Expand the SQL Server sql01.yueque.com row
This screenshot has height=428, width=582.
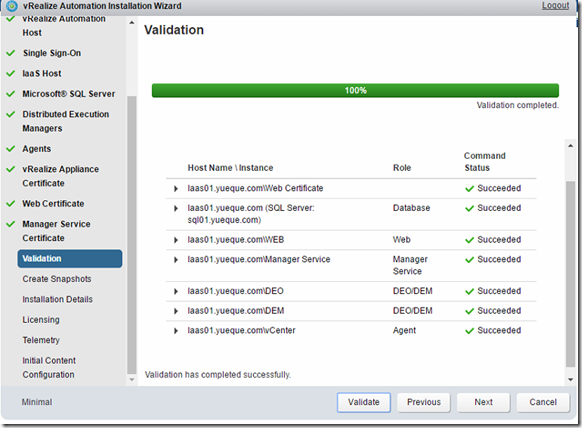176,208
